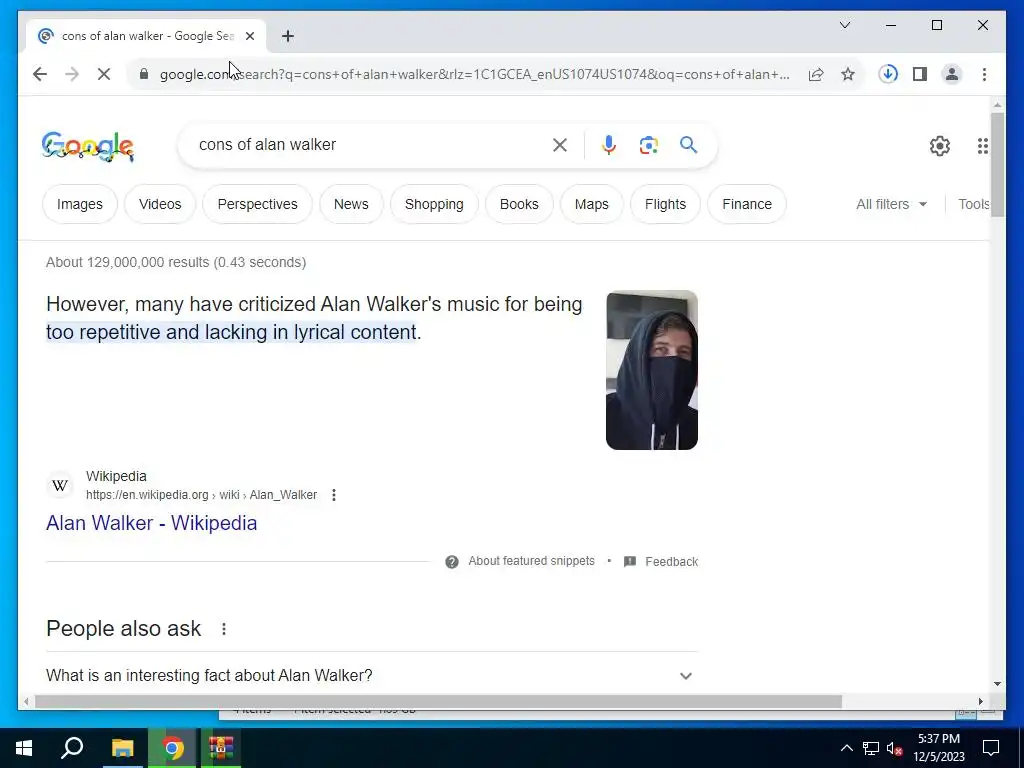Share this page icon in address bar

(x=816, y=74)
